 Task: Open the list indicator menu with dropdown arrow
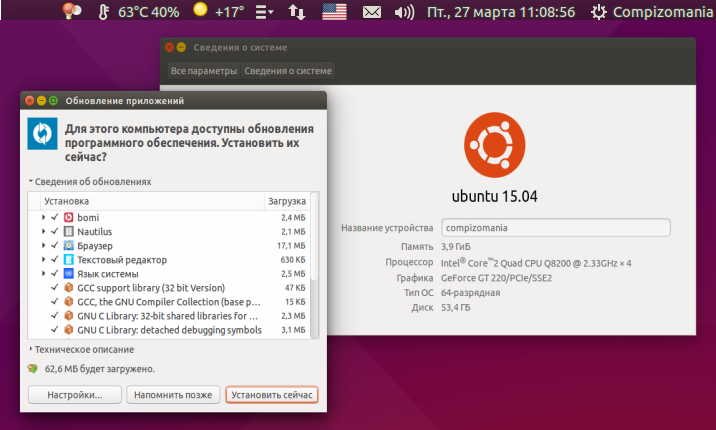264,12
